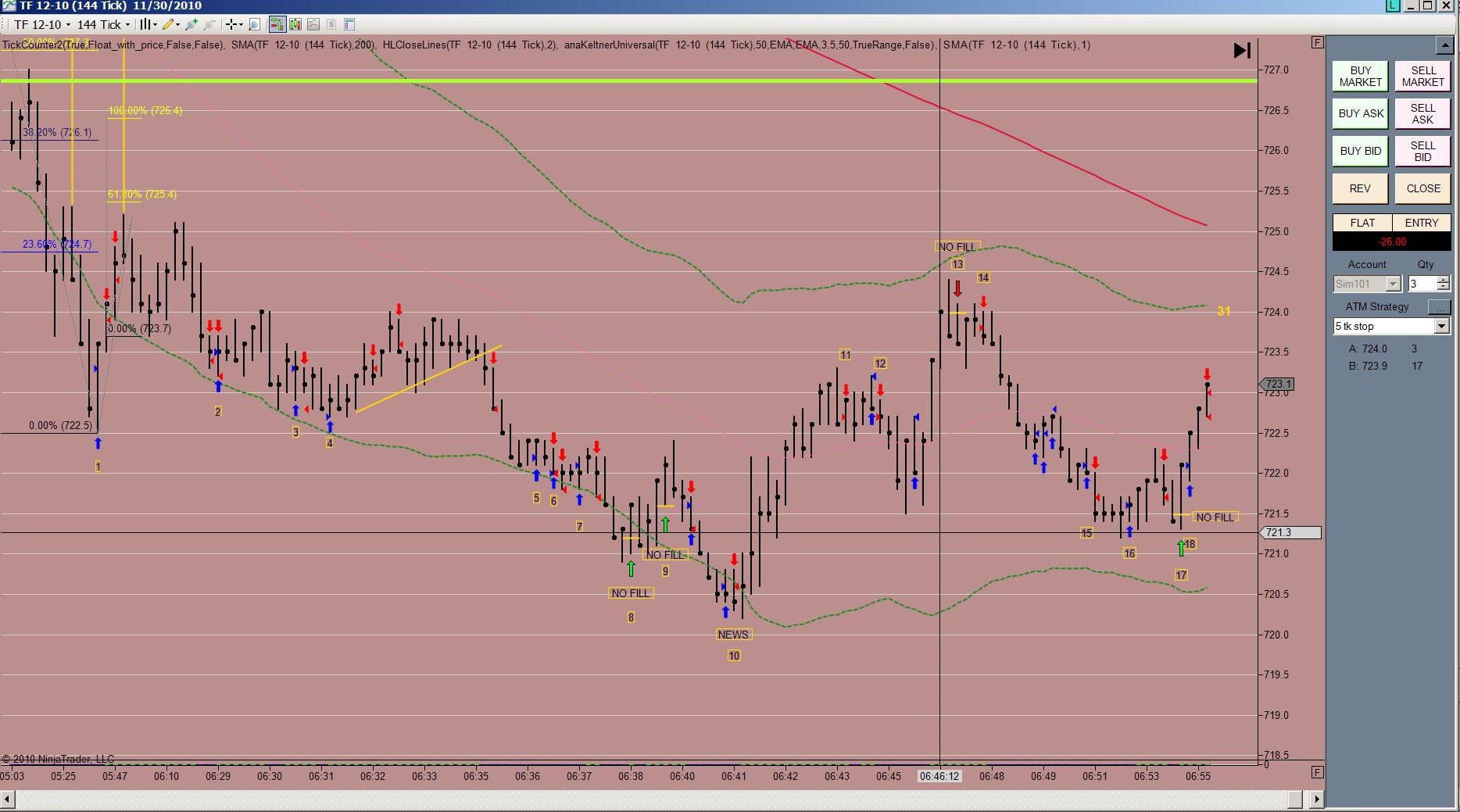Click the Qty up stepper arrow
Screen dimensions: 1460x812
tap(1444, 280)
